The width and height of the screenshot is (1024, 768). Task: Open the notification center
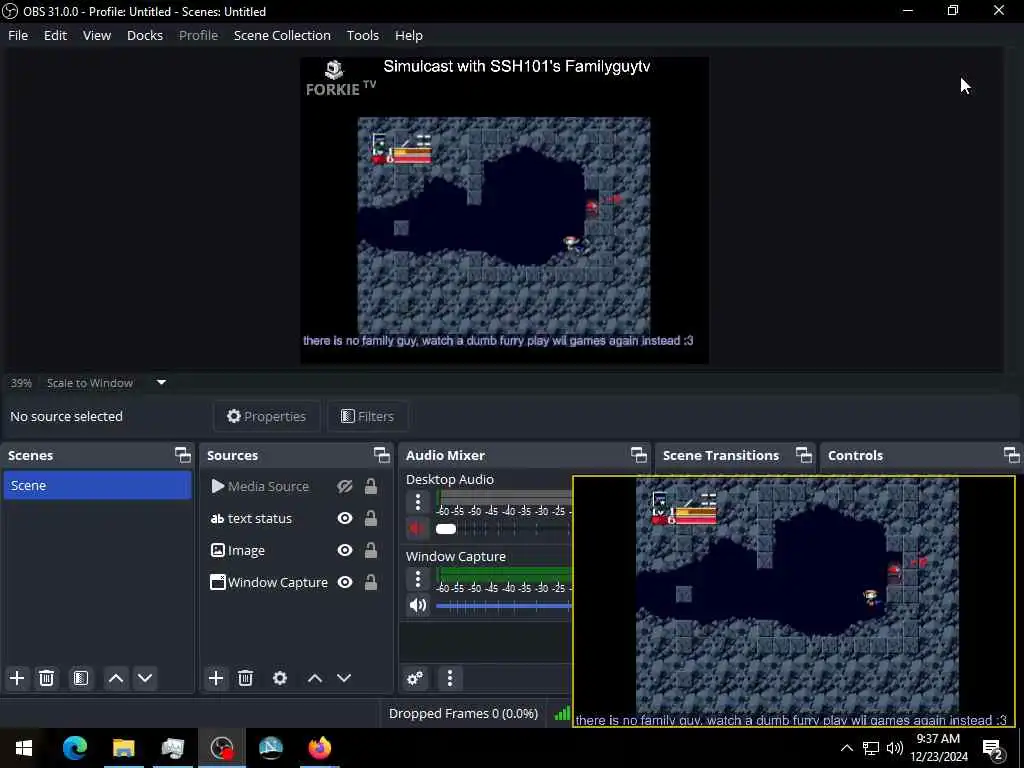click(x=993, y=748)
